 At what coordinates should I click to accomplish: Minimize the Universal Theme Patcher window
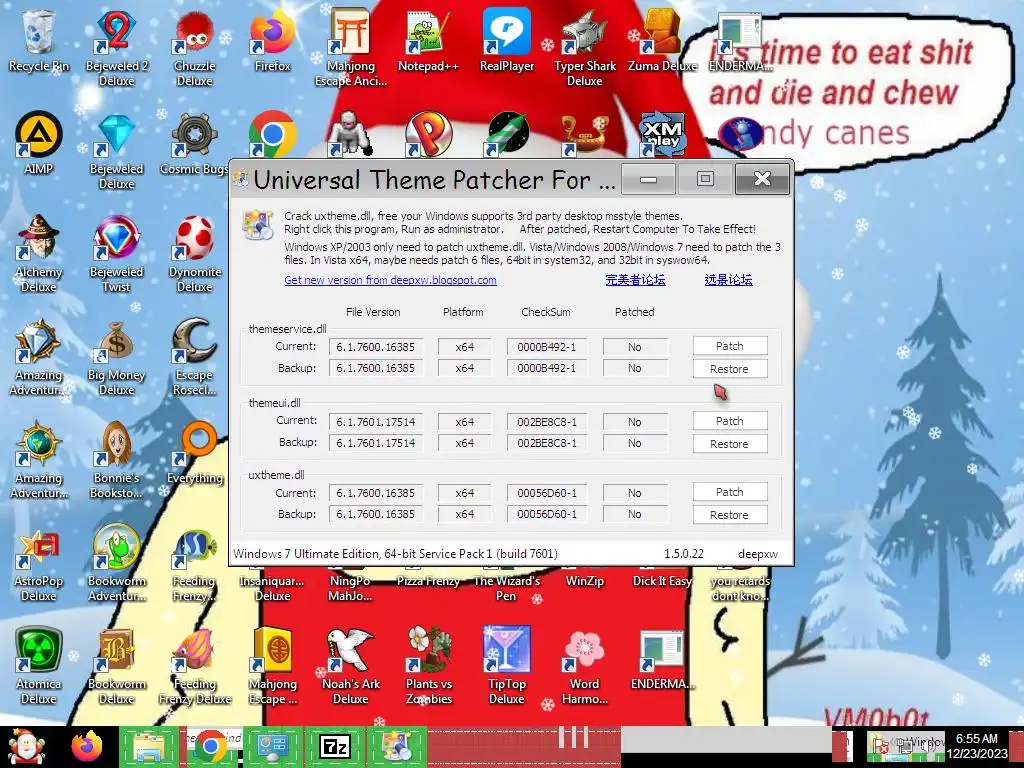click(648, 179)
